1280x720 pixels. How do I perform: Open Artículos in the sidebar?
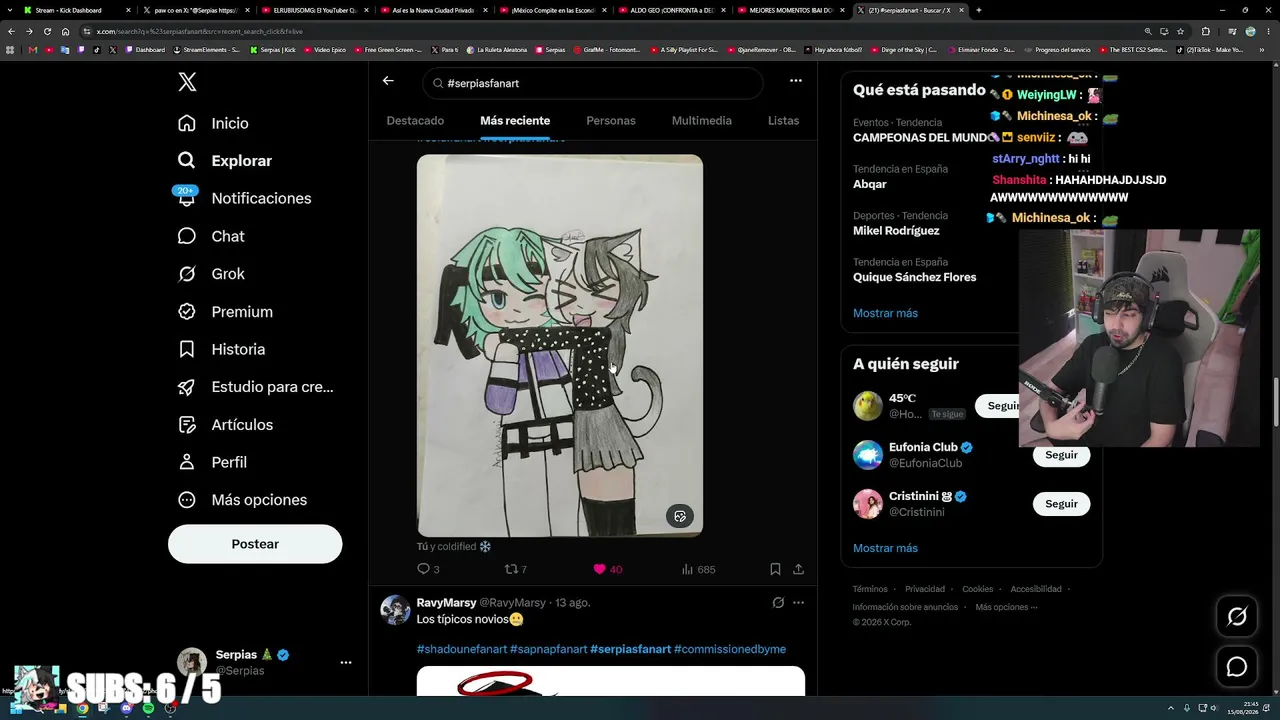pos(225,425)
